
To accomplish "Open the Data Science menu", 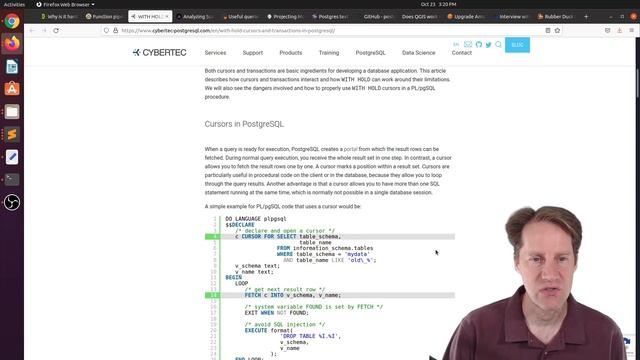I will click(x=418, y=53).
